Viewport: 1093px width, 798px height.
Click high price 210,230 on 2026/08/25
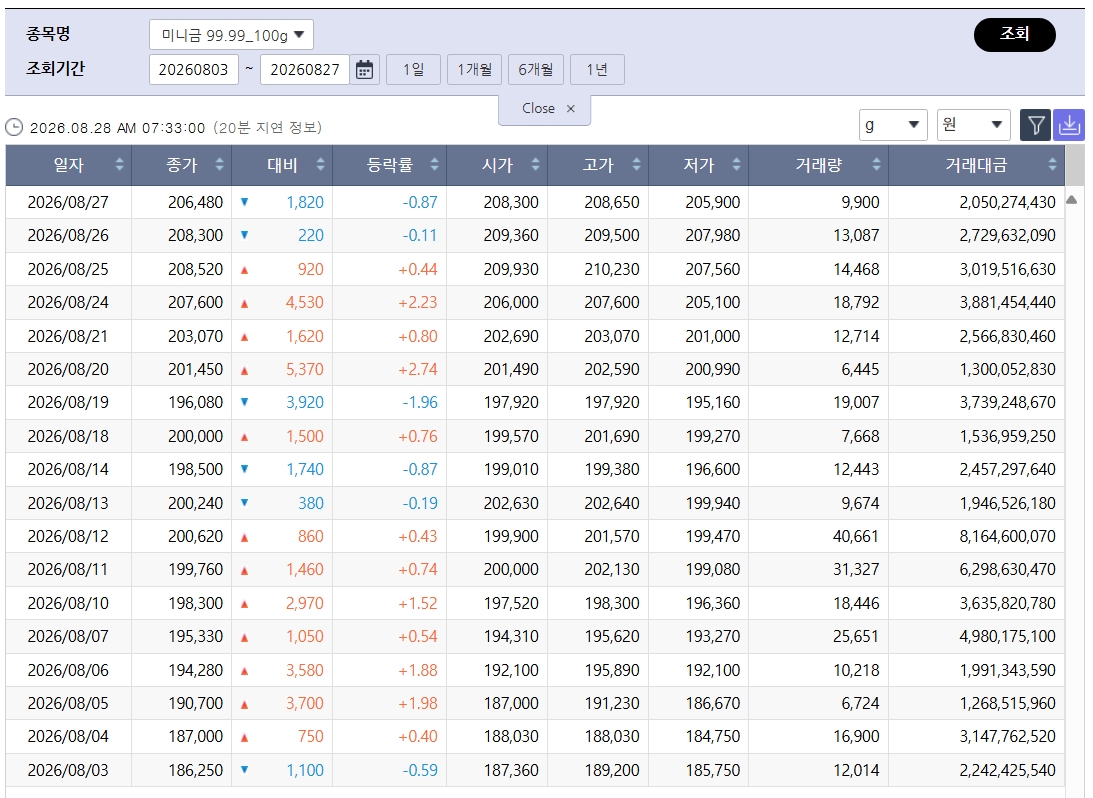click(x=611, y=269)
